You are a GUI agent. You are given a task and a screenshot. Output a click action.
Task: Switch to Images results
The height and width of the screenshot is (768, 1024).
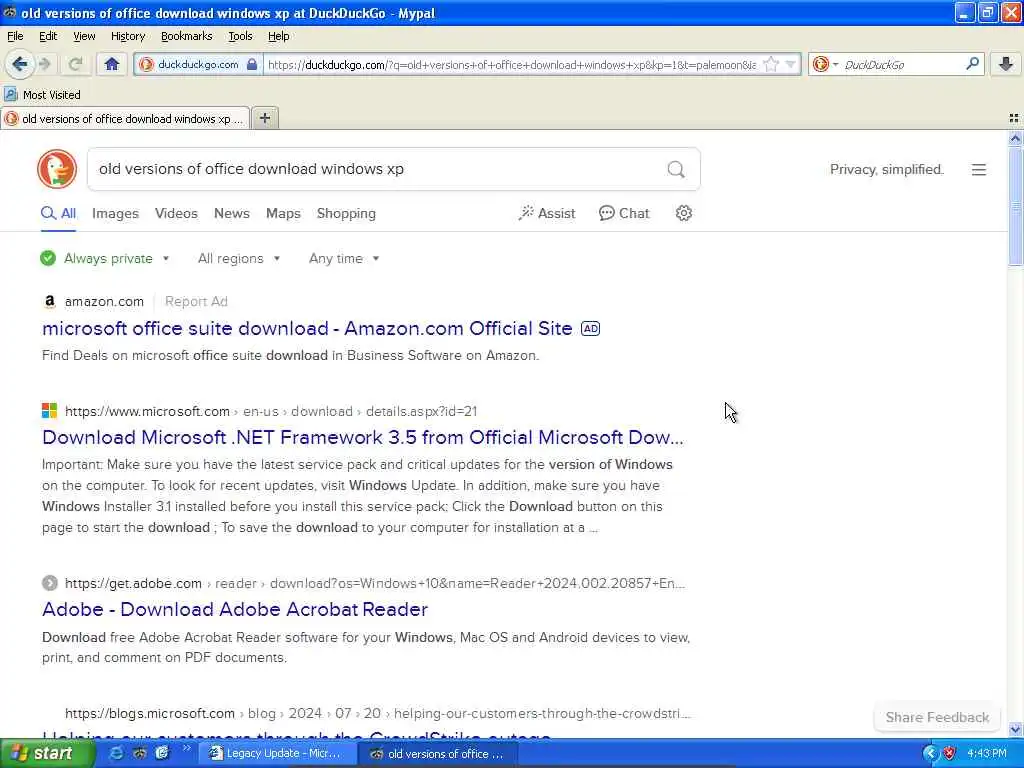pyautogui.click(x=116, y=214)
